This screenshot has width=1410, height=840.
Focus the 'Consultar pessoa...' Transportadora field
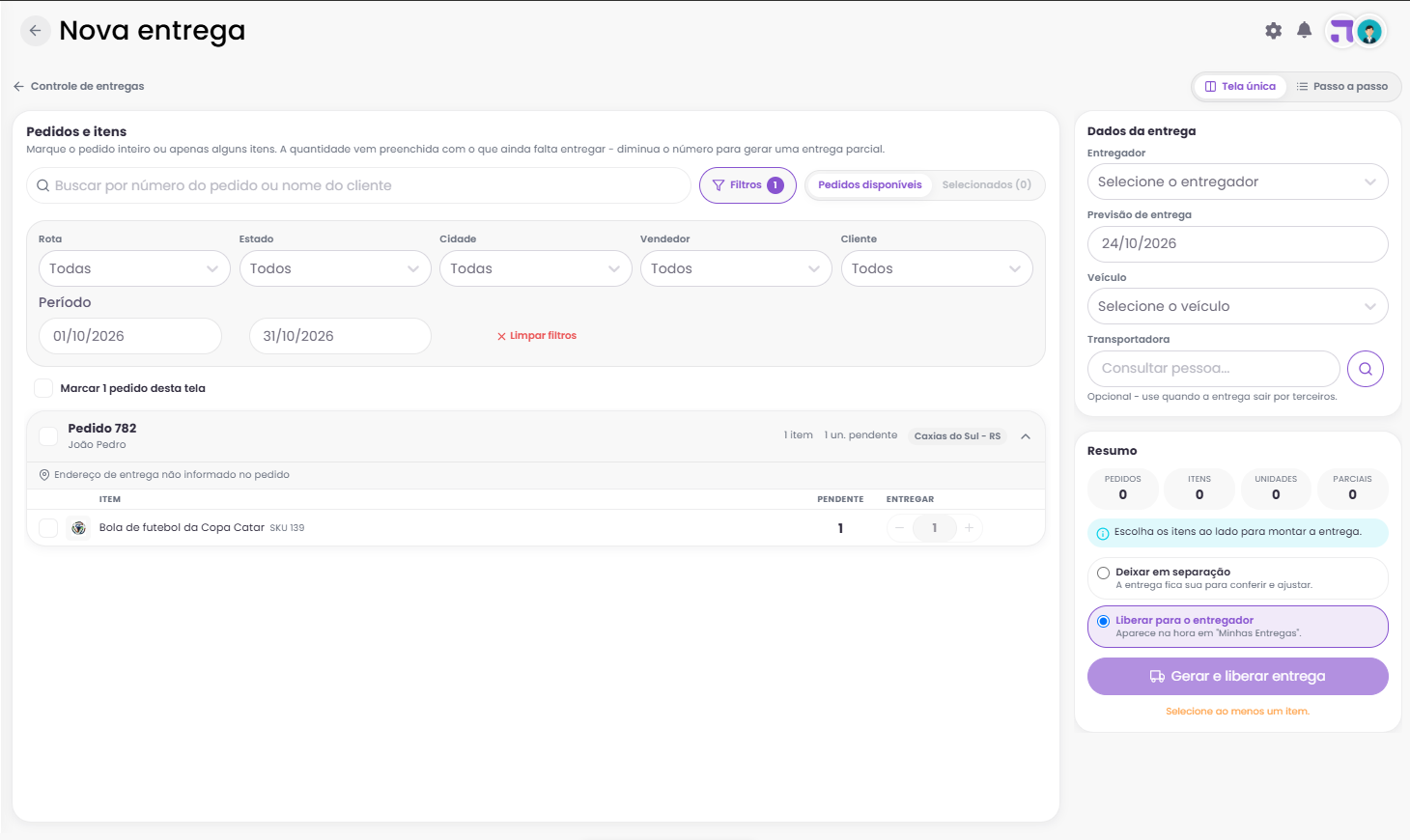point(1214,369)
